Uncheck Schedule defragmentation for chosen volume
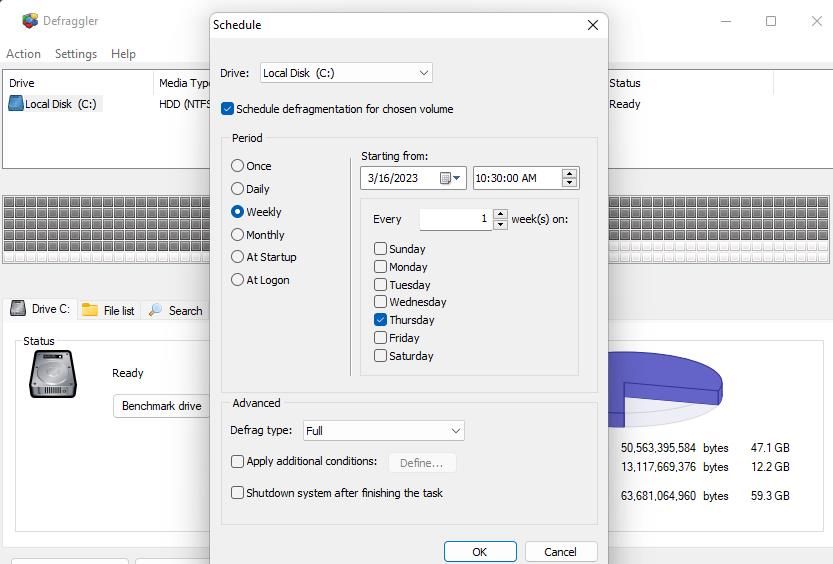Screen dimensions: 833x564 coord(227,109)
